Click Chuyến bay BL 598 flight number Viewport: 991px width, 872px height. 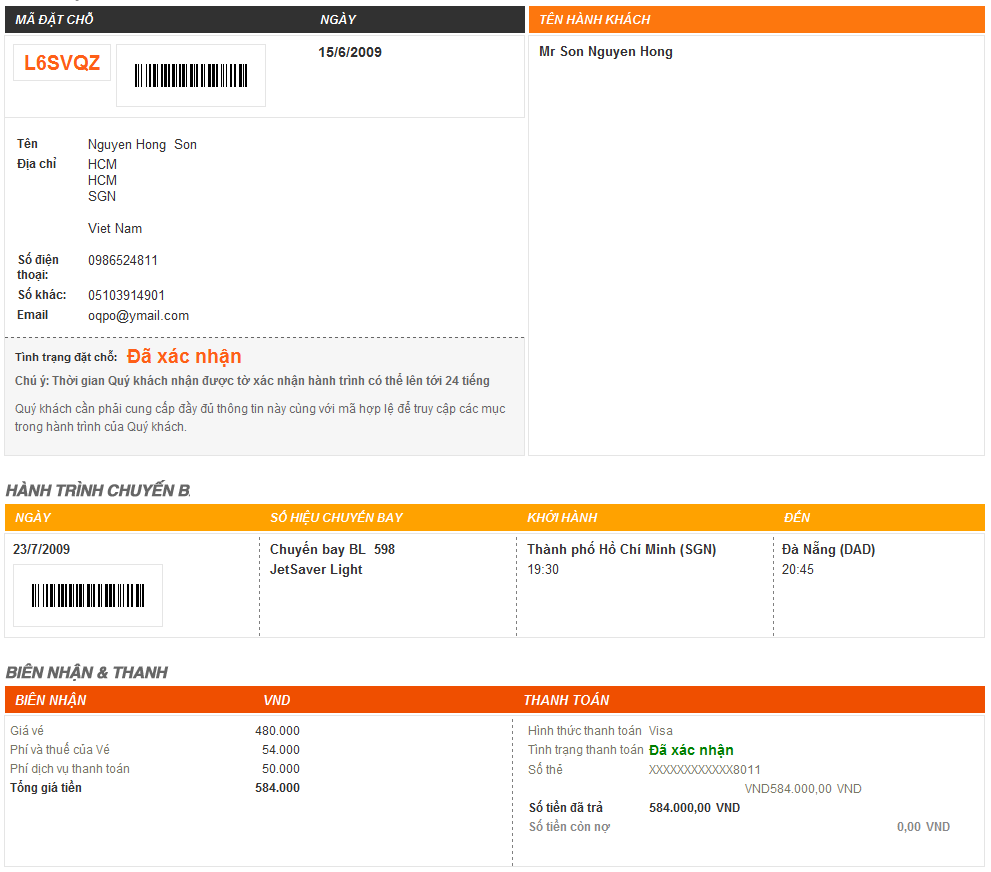pos(332,549)
